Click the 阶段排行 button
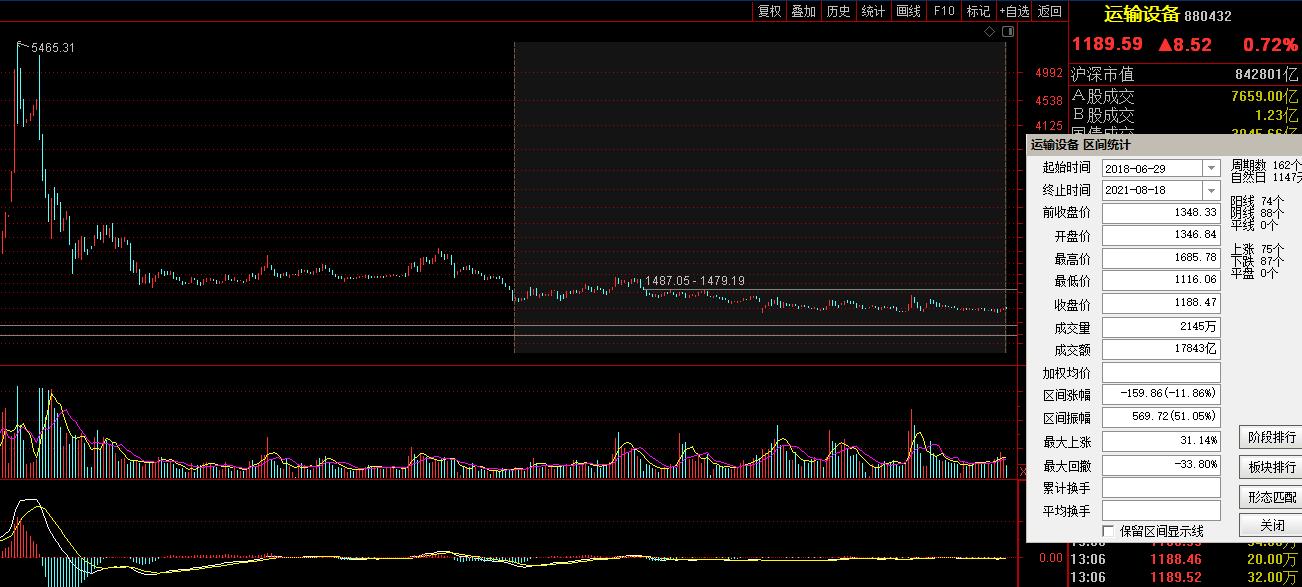The height and width of the screenshot is (587, 1302). click(x=1271, y=437)
